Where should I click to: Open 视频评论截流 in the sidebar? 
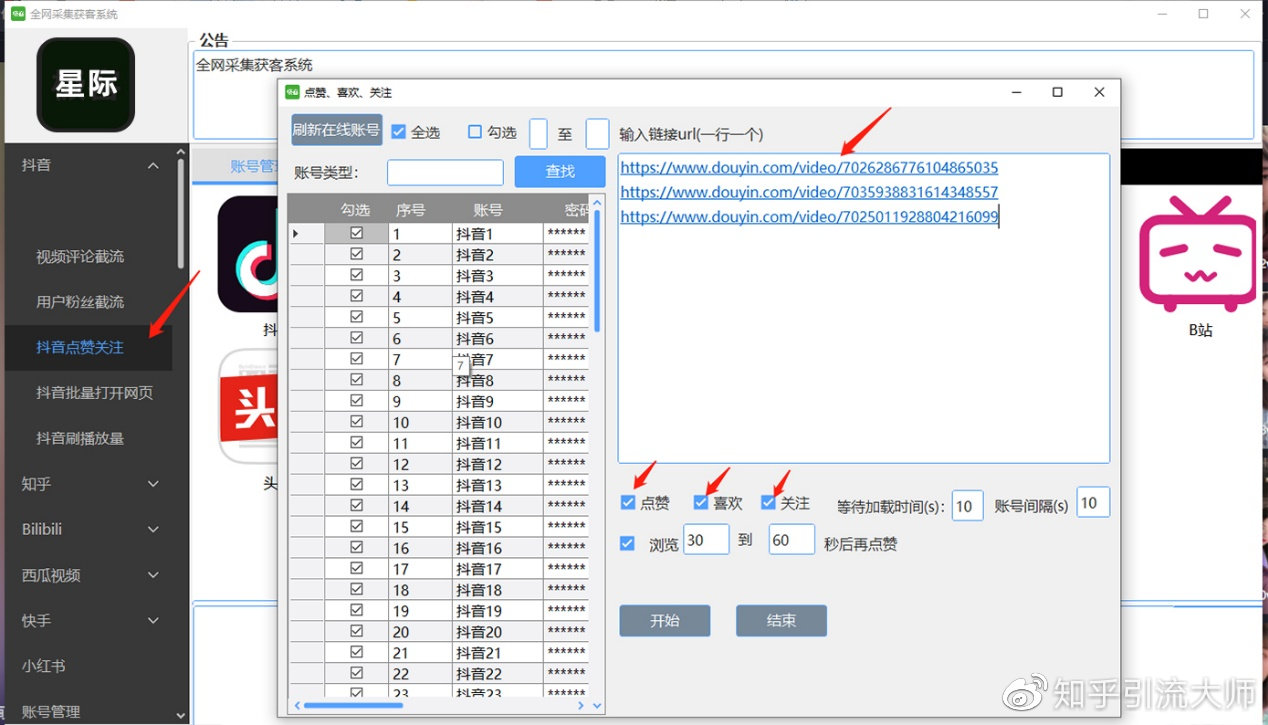coord(80,257)
